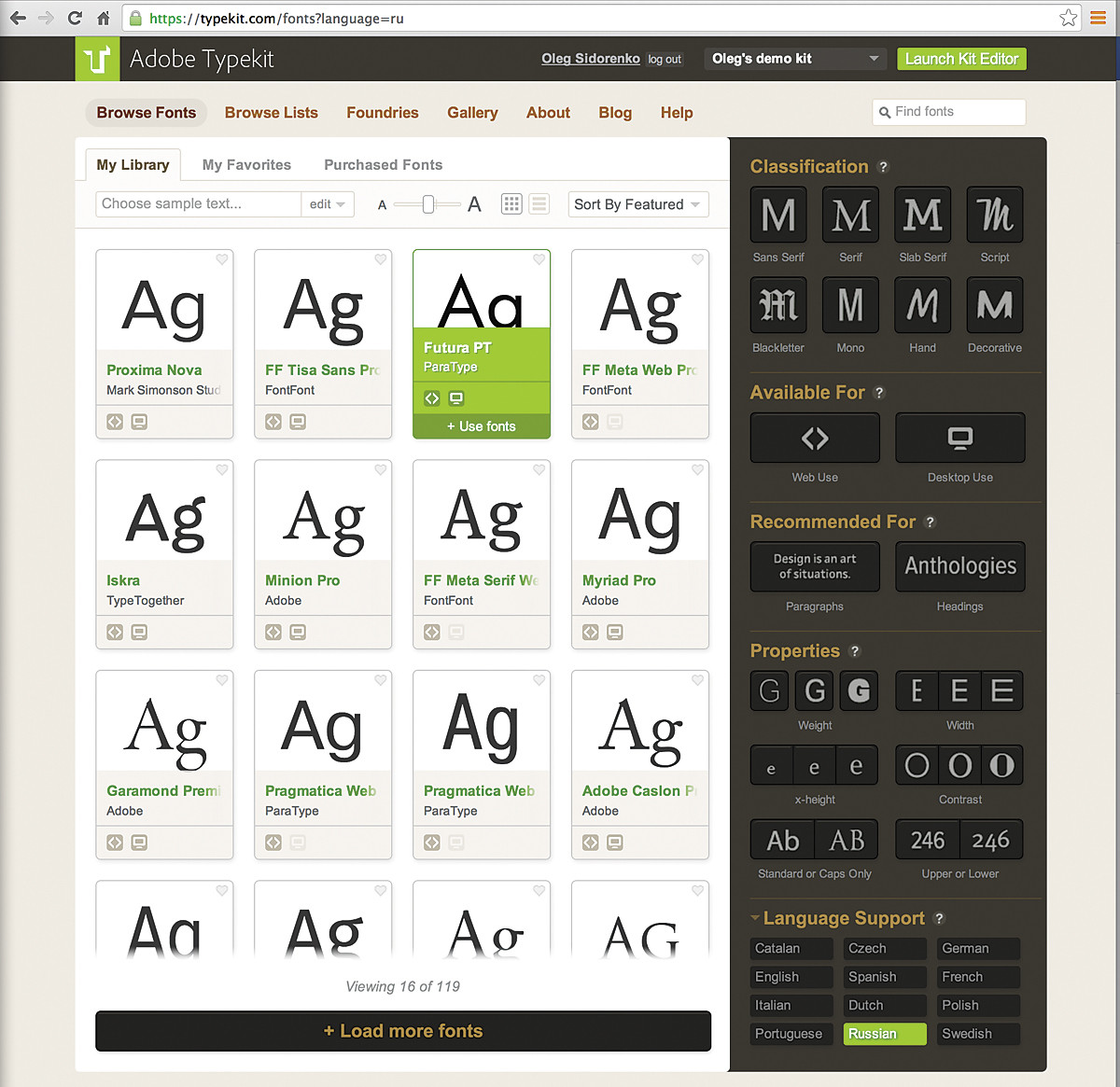Toggle off Russian language filter
The height and width of the screenshot is (1087, 1120).
[884, 1034]
